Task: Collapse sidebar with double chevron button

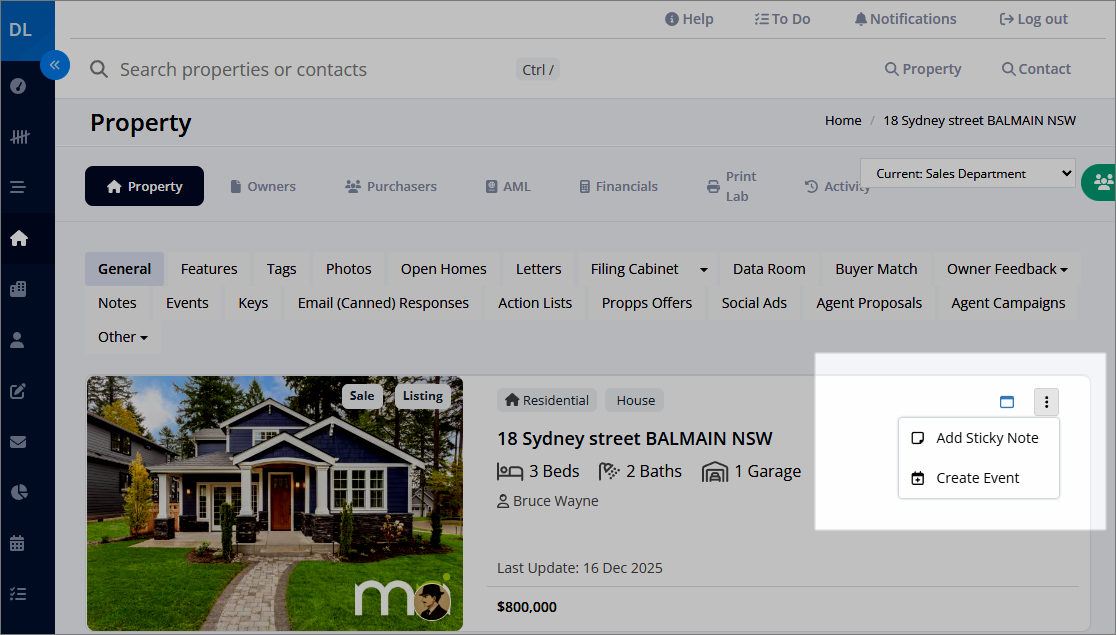Action: (55, 65)
